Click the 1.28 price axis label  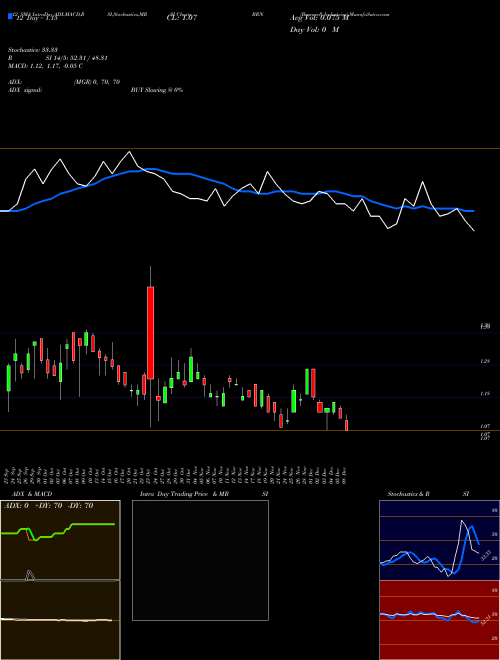click(485, 361)
